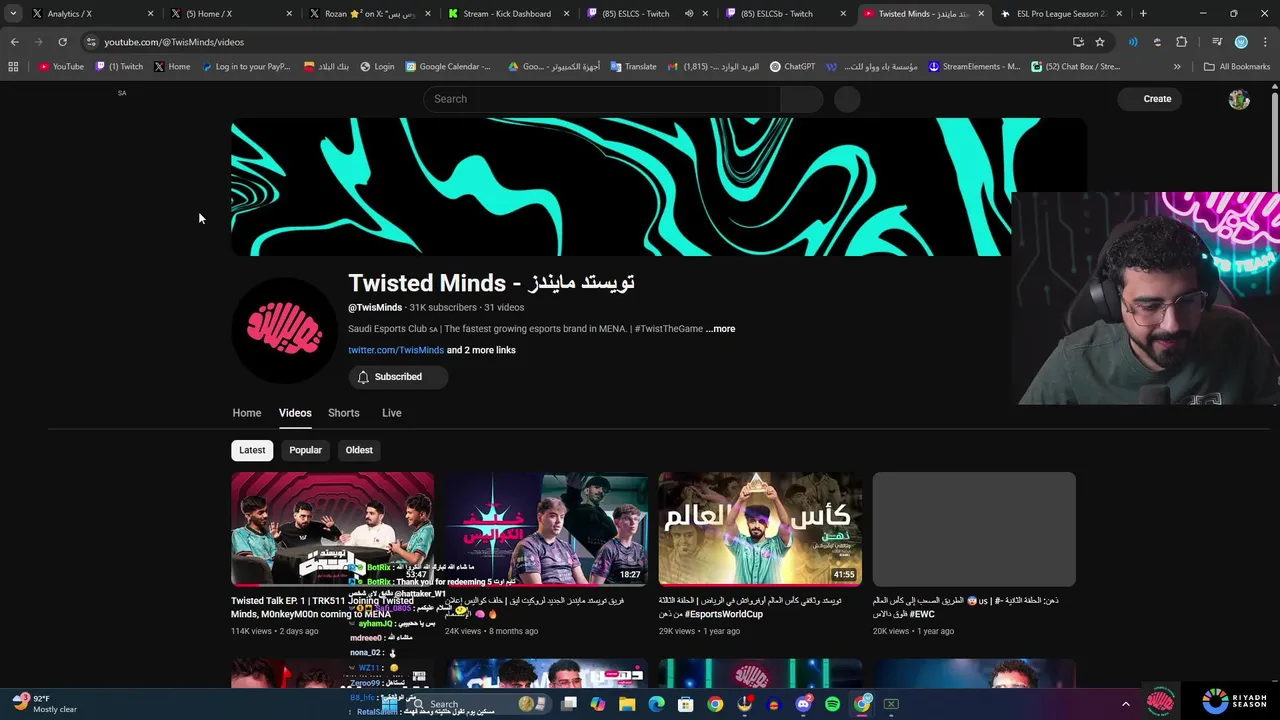This screenshot has height=720, width=1280.
Task: Open the ChatGPT bookmark
Action: click(792, 67)
